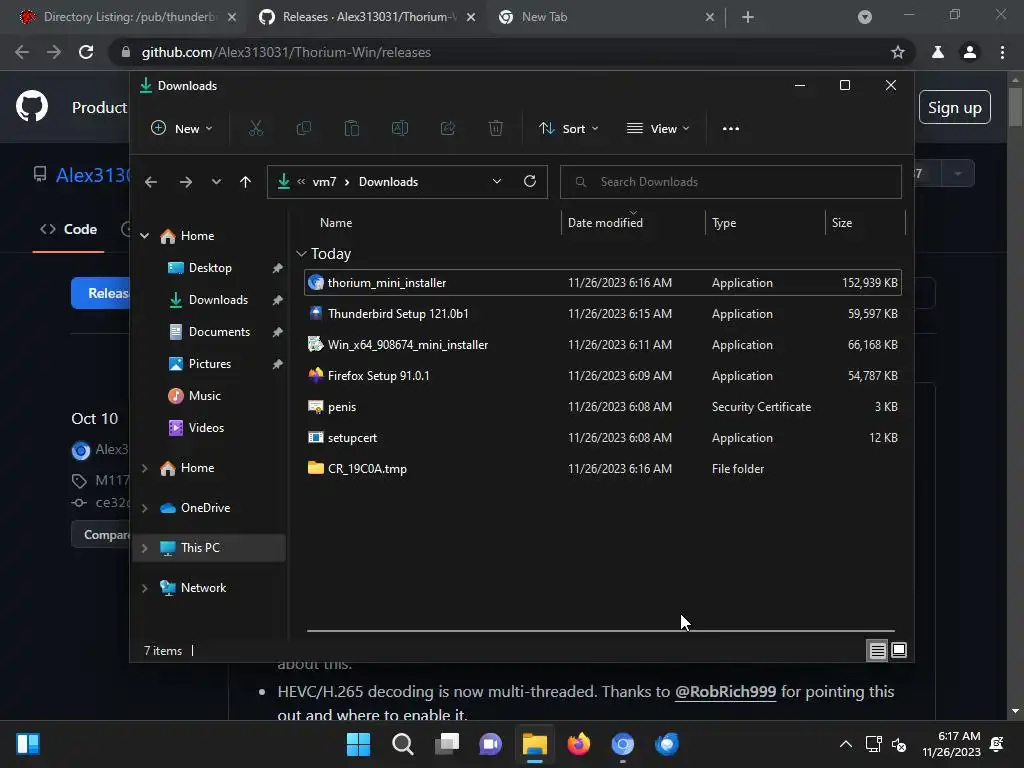
Task: Launch Firefox from the taskbar
Action: click(x=579, y=744)
